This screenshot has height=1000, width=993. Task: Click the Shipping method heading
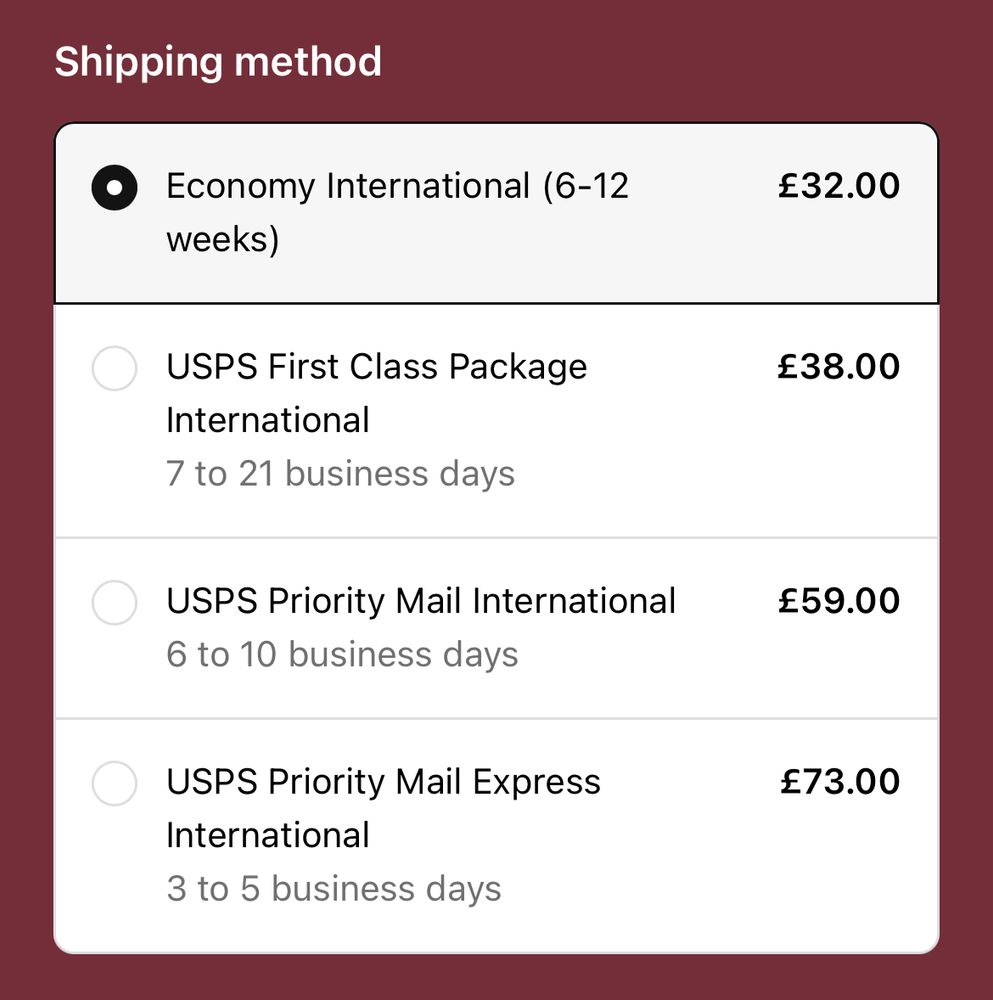click(218, 62)
